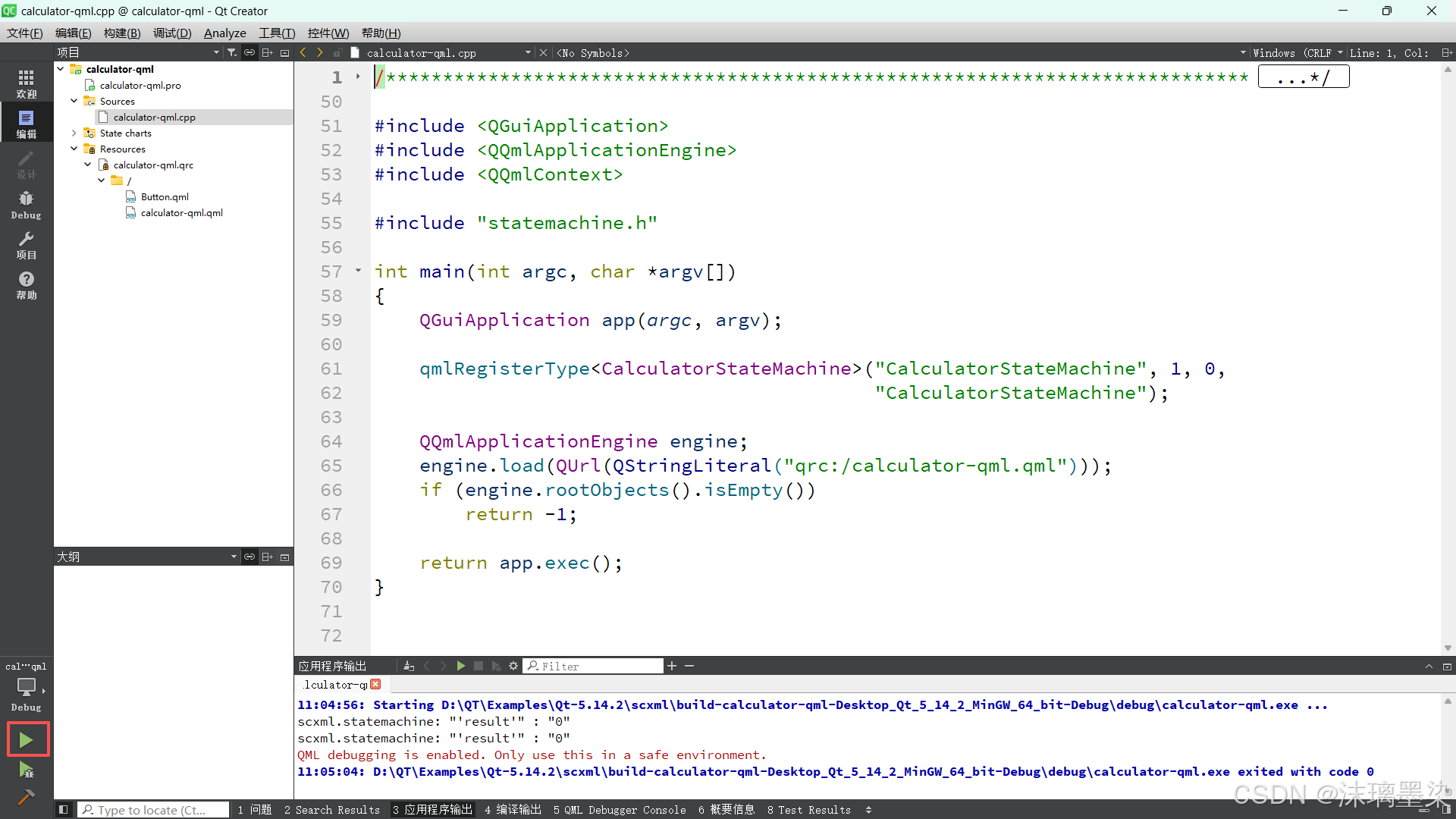Open the 构建(B) menu

pyautogui.click(x=122, y=33)
